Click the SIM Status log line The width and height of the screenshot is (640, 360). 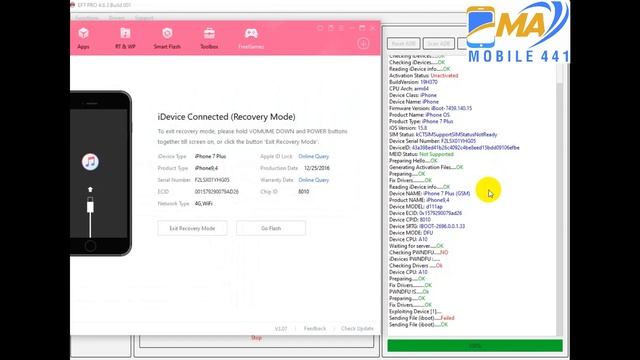(443, 134)
